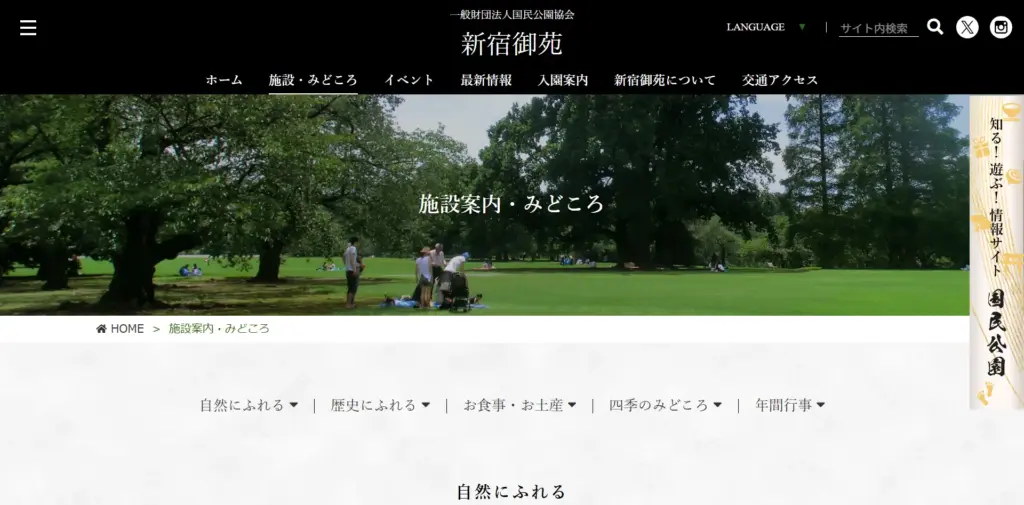This screenshot has width=1024, height=505.
Task: Open 新宿御苑について in the navigation bar
Action: [x=665, y=80]
